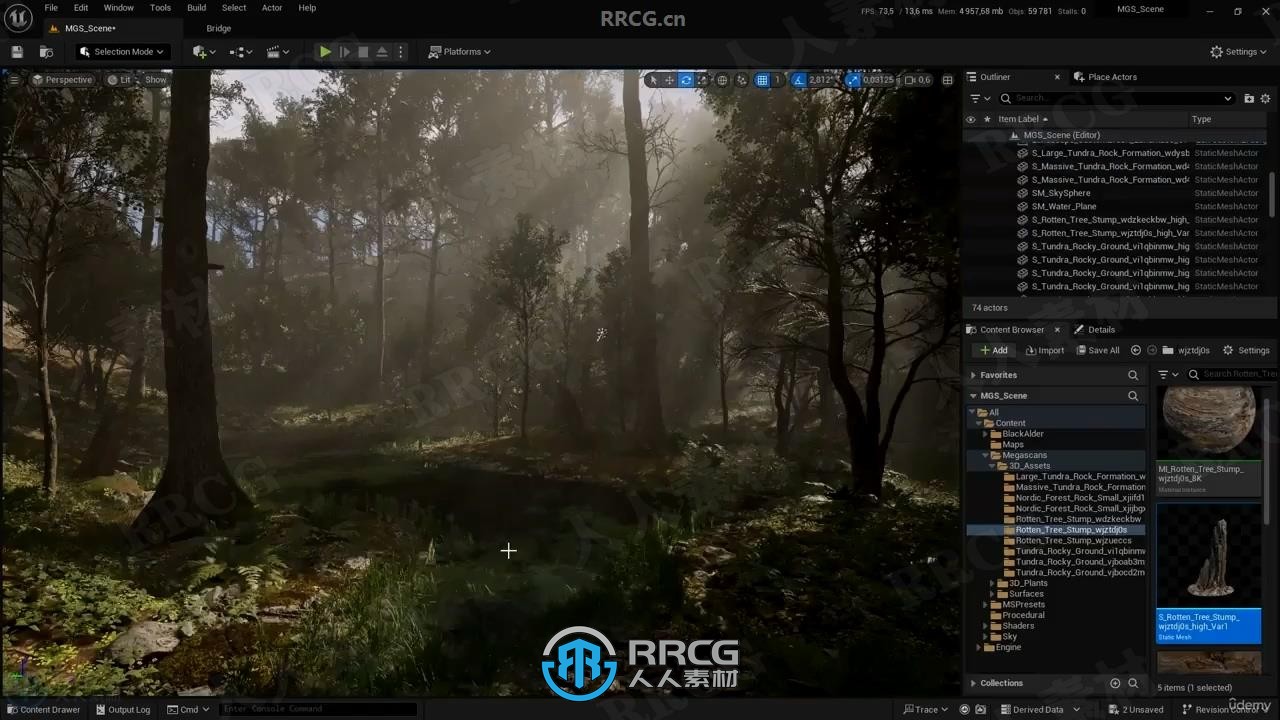Click the Add collection plus icon
This screenshot has width=1280, height=720.
pyautogui.click(x=1115, y=683)
